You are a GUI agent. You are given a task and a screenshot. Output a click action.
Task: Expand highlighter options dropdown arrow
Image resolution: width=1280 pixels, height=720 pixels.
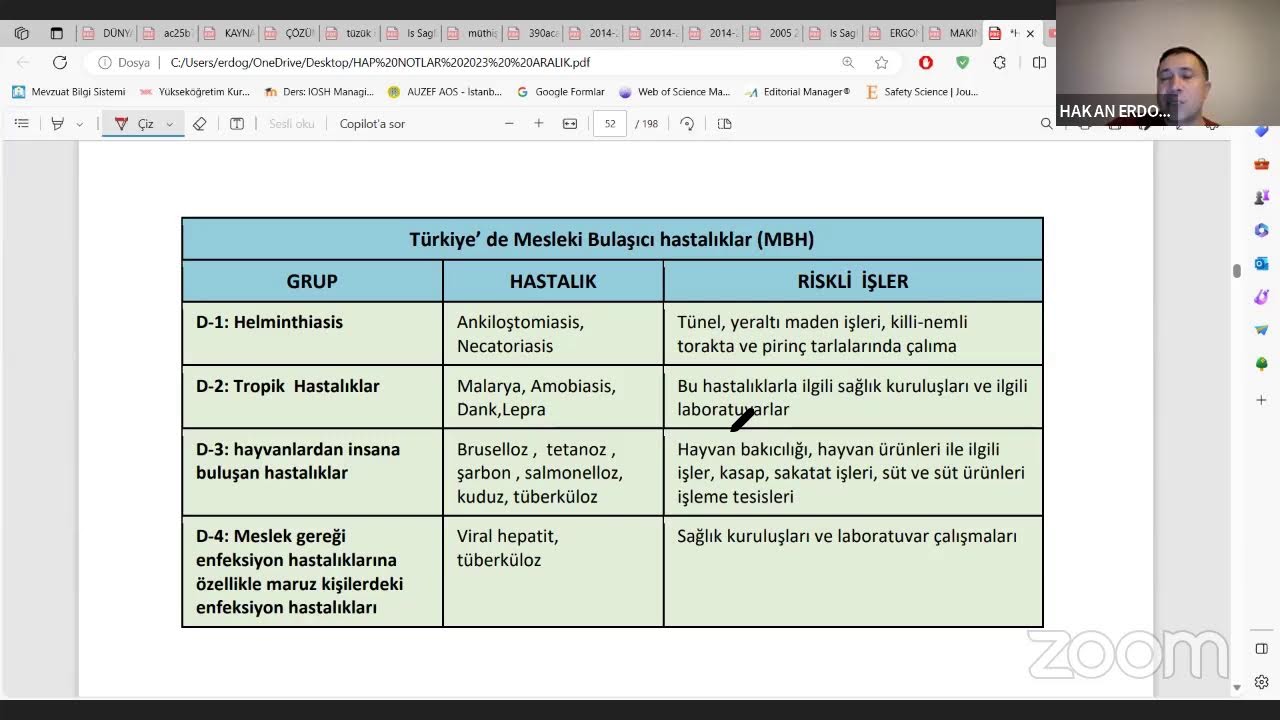click(x=79, y=124)
